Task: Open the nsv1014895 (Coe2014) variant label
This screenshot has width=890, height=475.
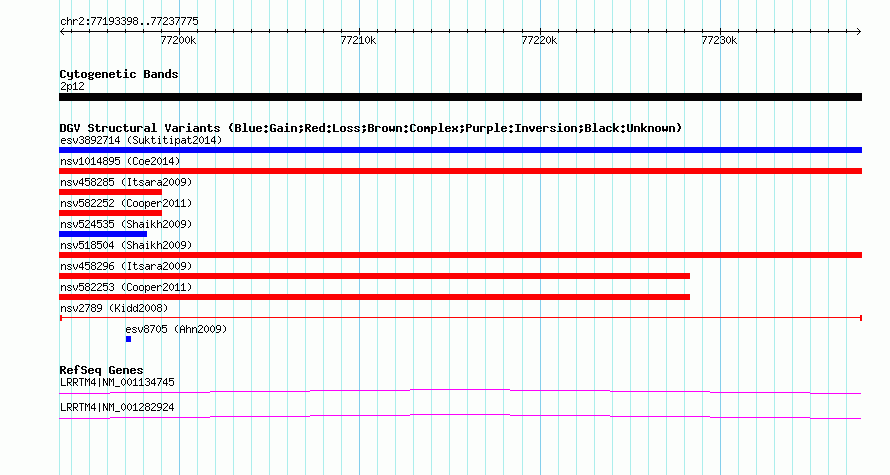Action: coord(120,161)
